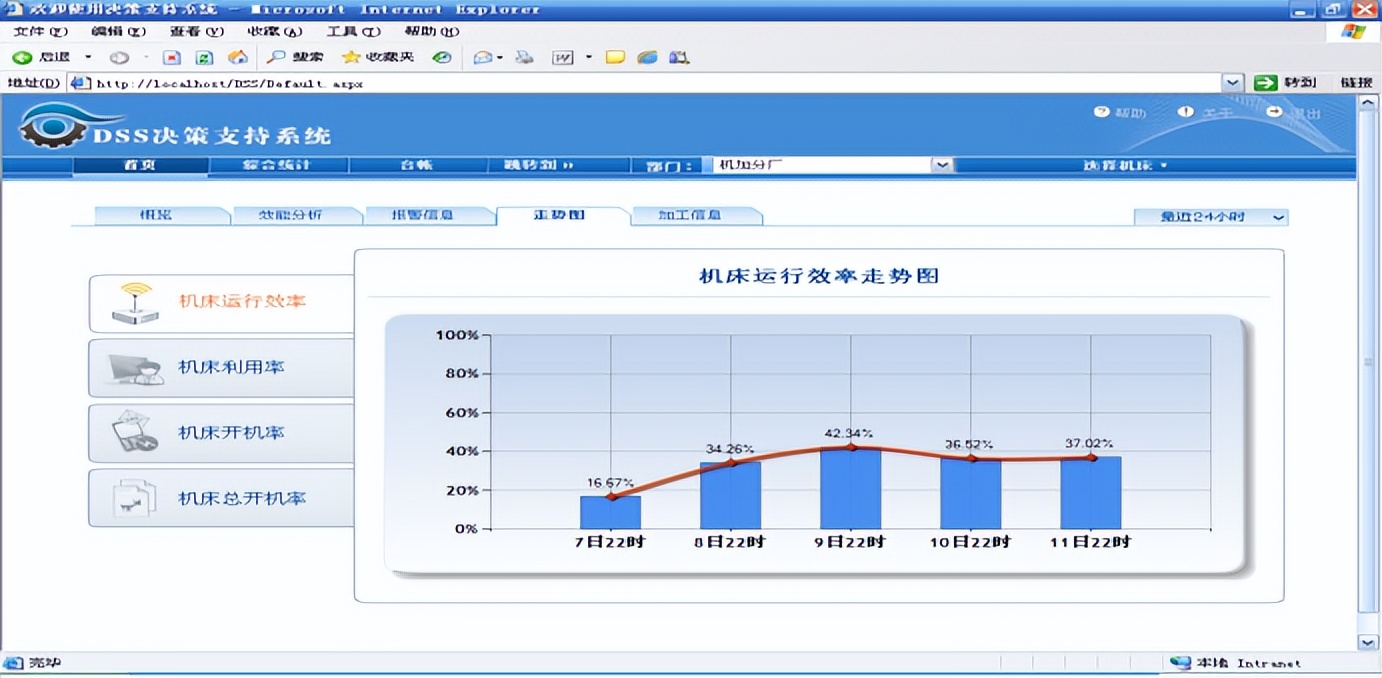Open the 文件 menu
This screenshot has height=678, width=1382.
click(x=37, y=31)
